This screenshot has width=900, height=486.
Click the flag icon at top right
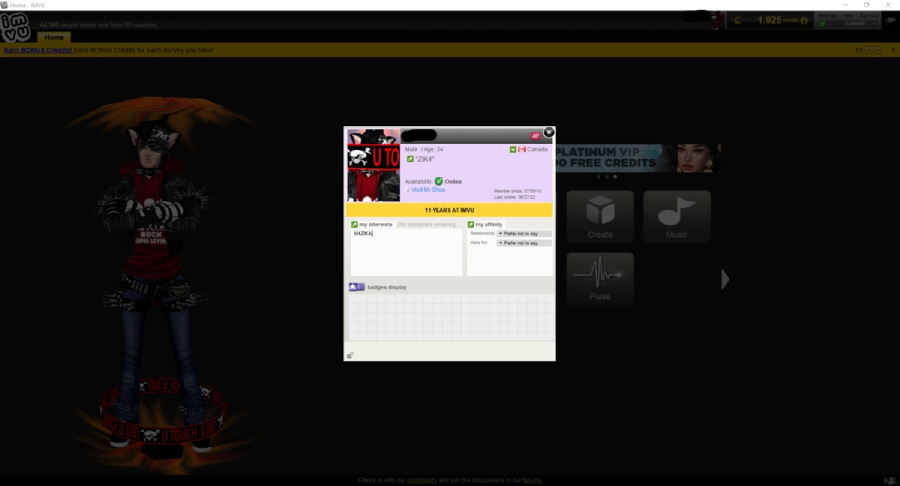click(891, 20)
